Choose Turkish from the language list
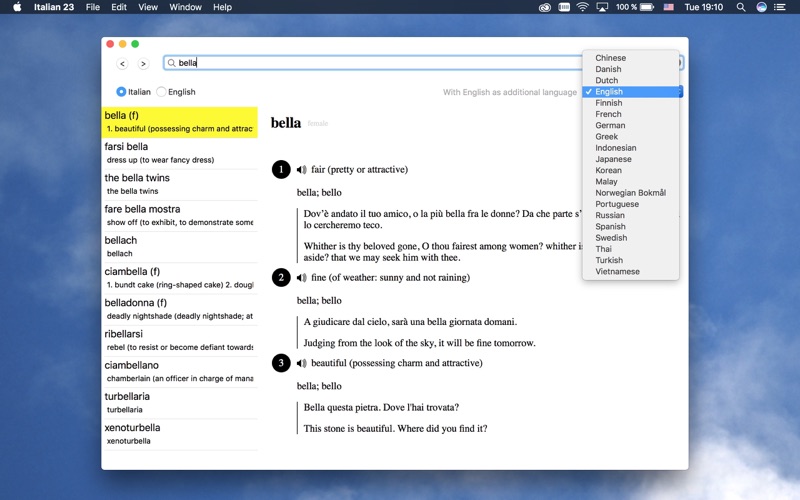The image size is (800, 500). 631,260
